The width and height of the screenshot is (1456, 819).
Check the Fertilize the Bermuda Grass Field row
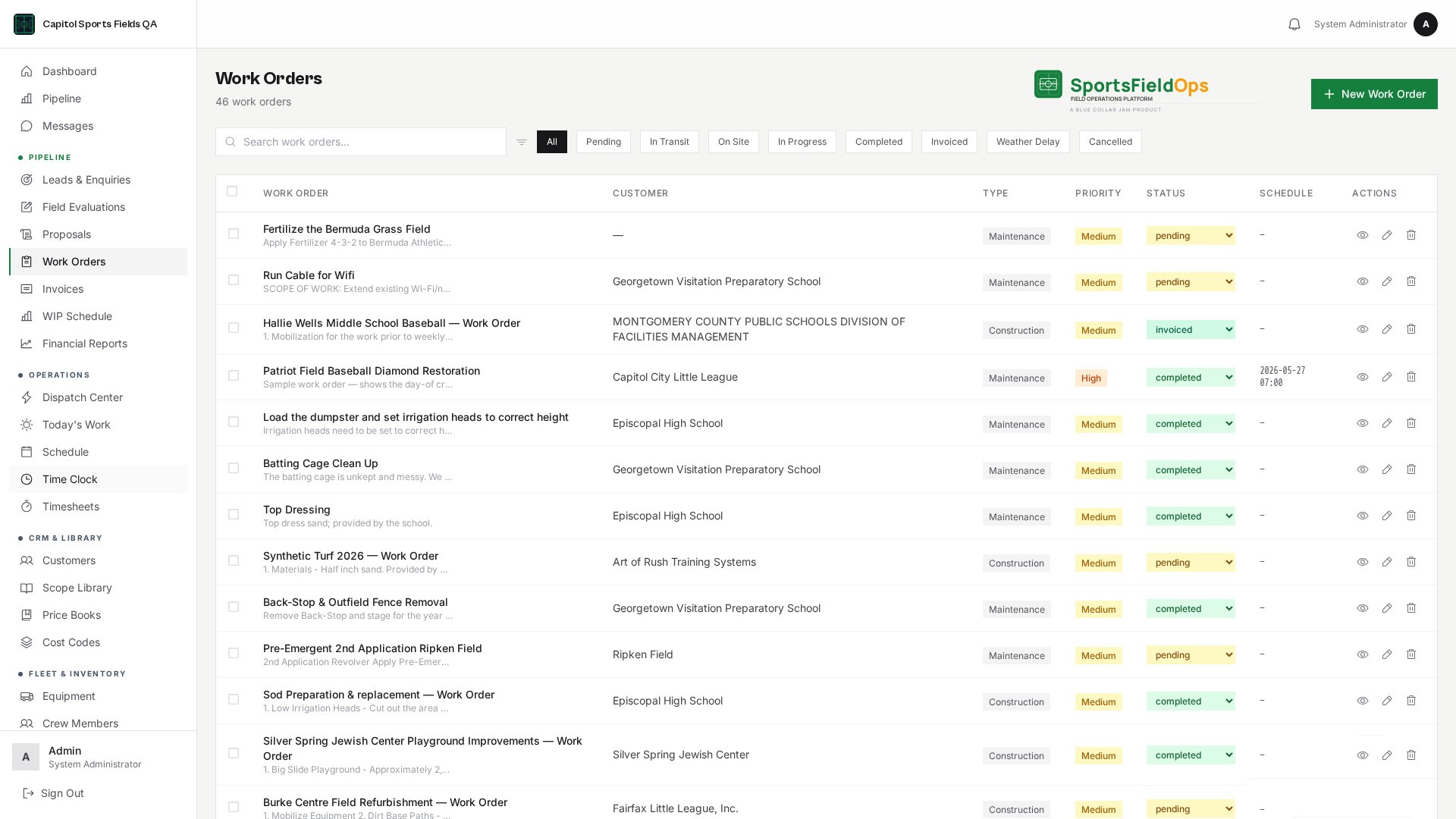234,234
